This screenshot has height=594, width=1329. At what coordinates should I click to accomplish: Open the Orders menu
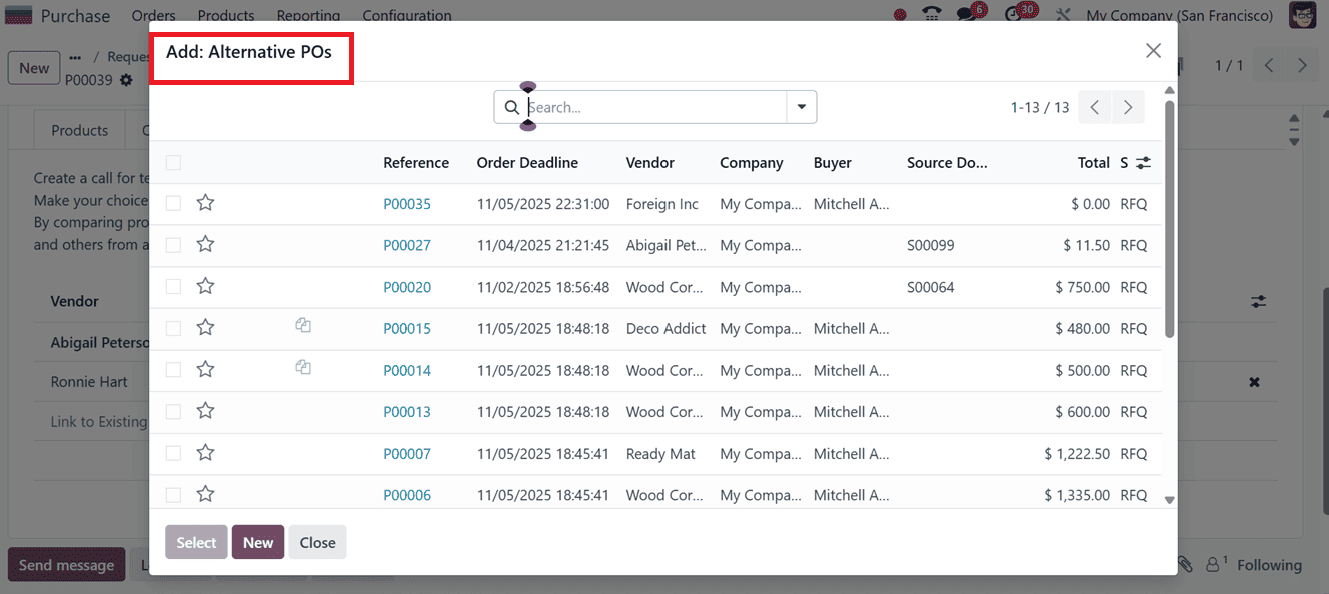coord(153,15)
